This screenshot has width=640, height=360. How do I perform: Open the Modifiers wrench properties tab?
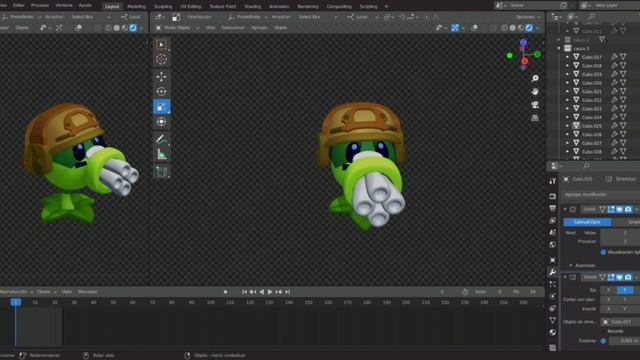pos(553,272)
